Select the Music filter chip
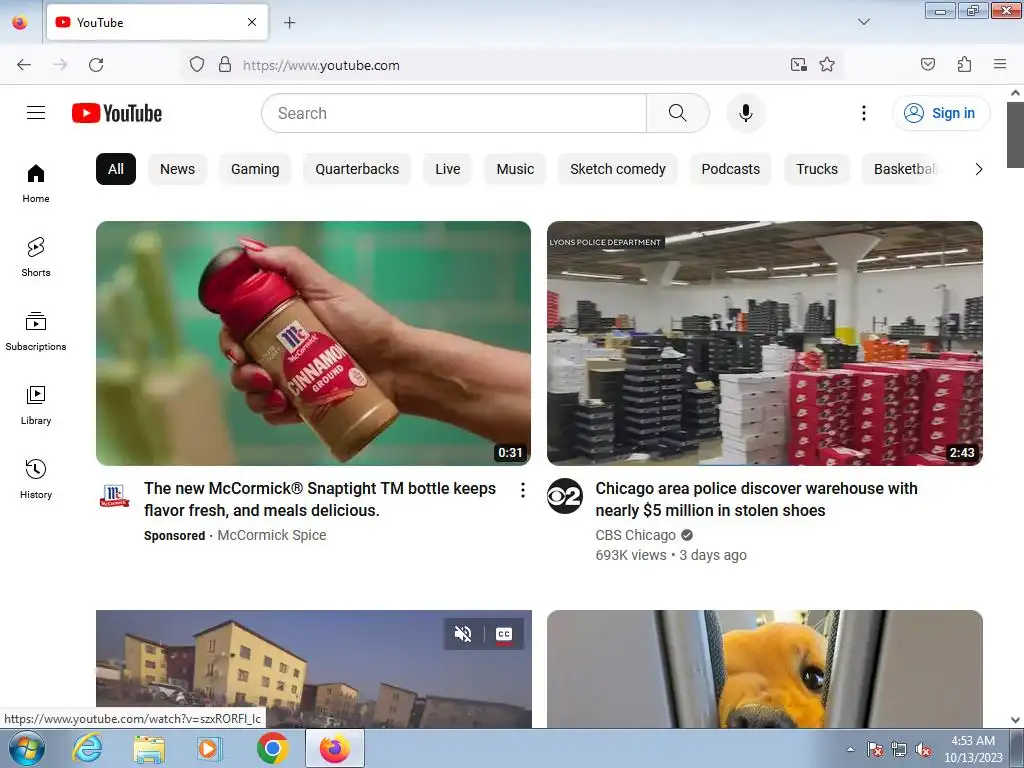The width and height of the screenshot is (1024, 768). point(515,169)
